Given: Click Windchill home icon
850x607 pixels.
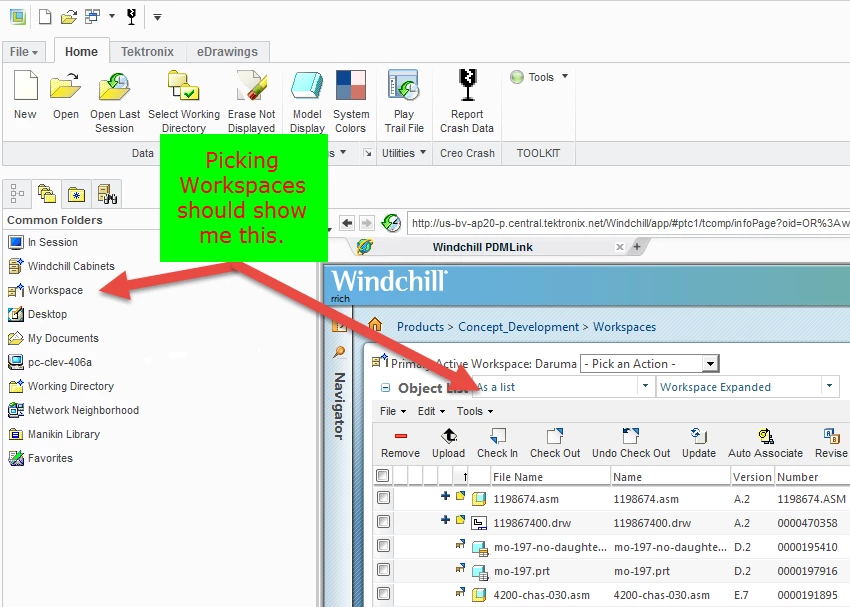Looking at the screenshot, I should (x=375, y=325).
